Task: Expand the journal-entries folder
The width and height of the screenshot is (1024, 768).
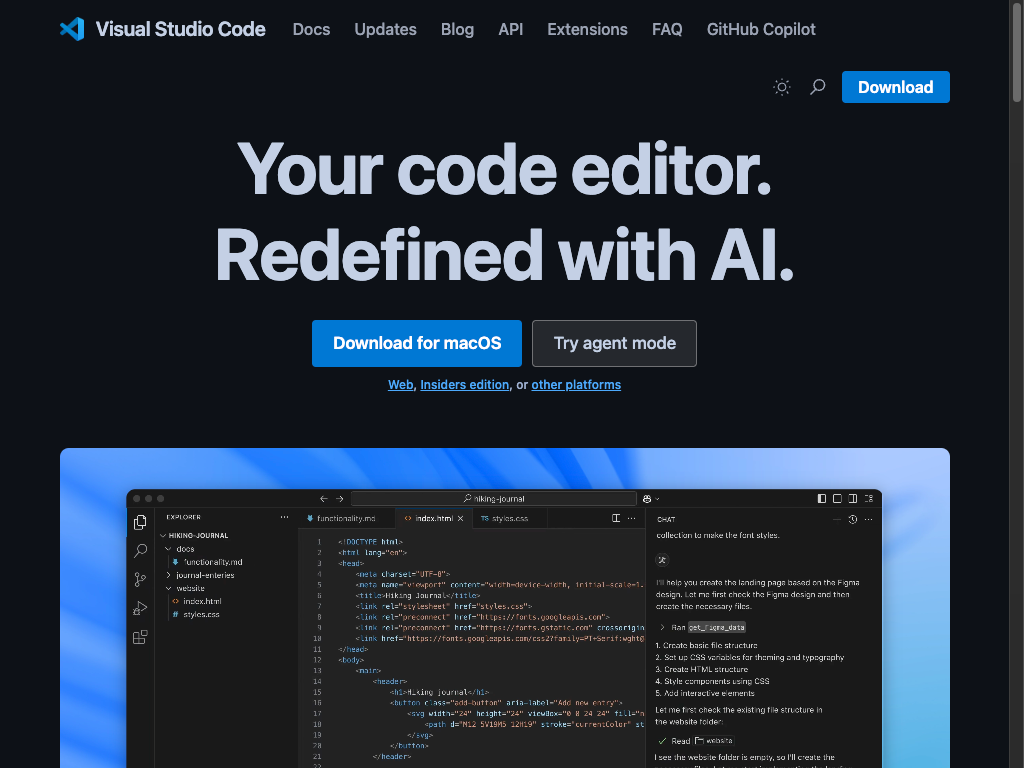Action: [x=169, y=575]
